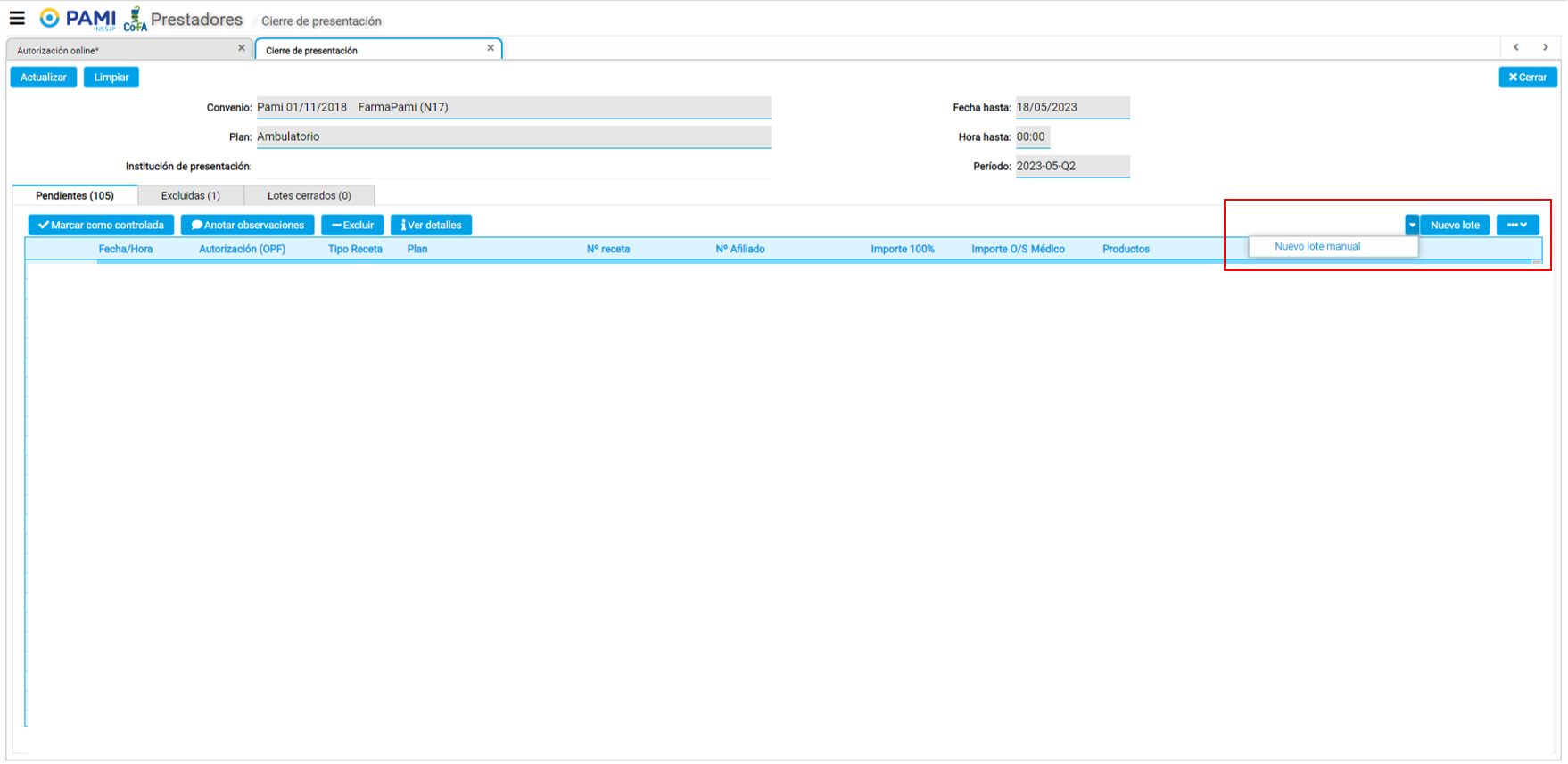This screenshot has height=764, width=1568.
Task: Click the Nuevo lote button
Action: click(1455, 226)
